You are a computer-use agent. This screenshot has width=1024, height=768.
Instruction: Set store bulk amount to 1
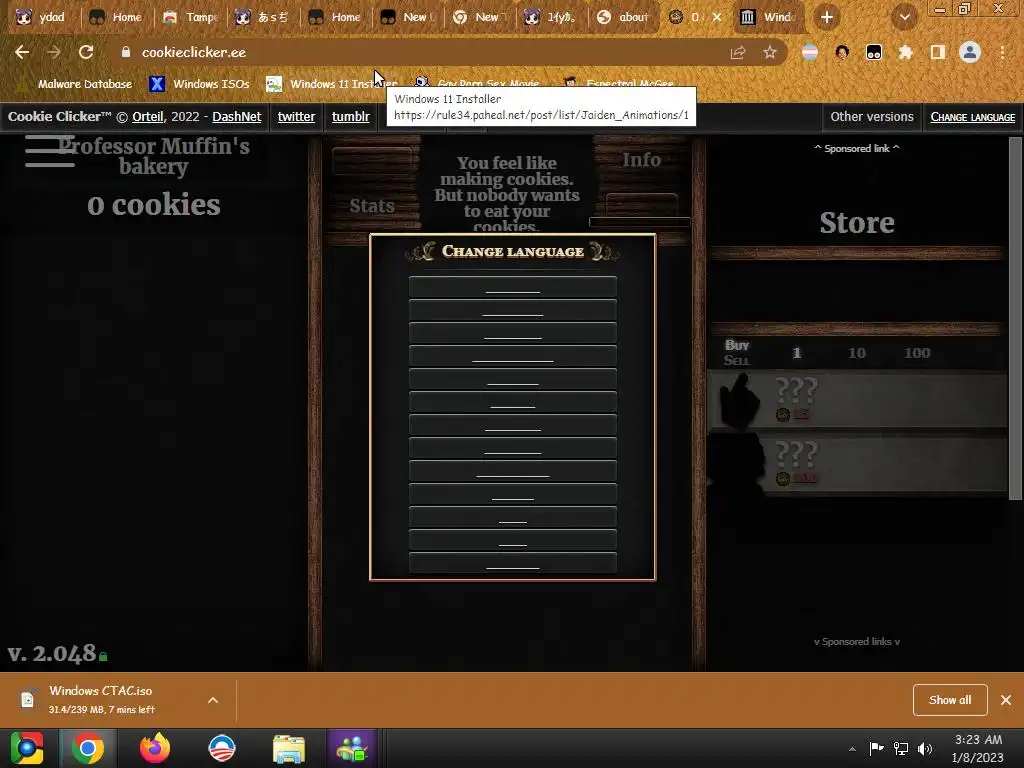coord(796,353)
